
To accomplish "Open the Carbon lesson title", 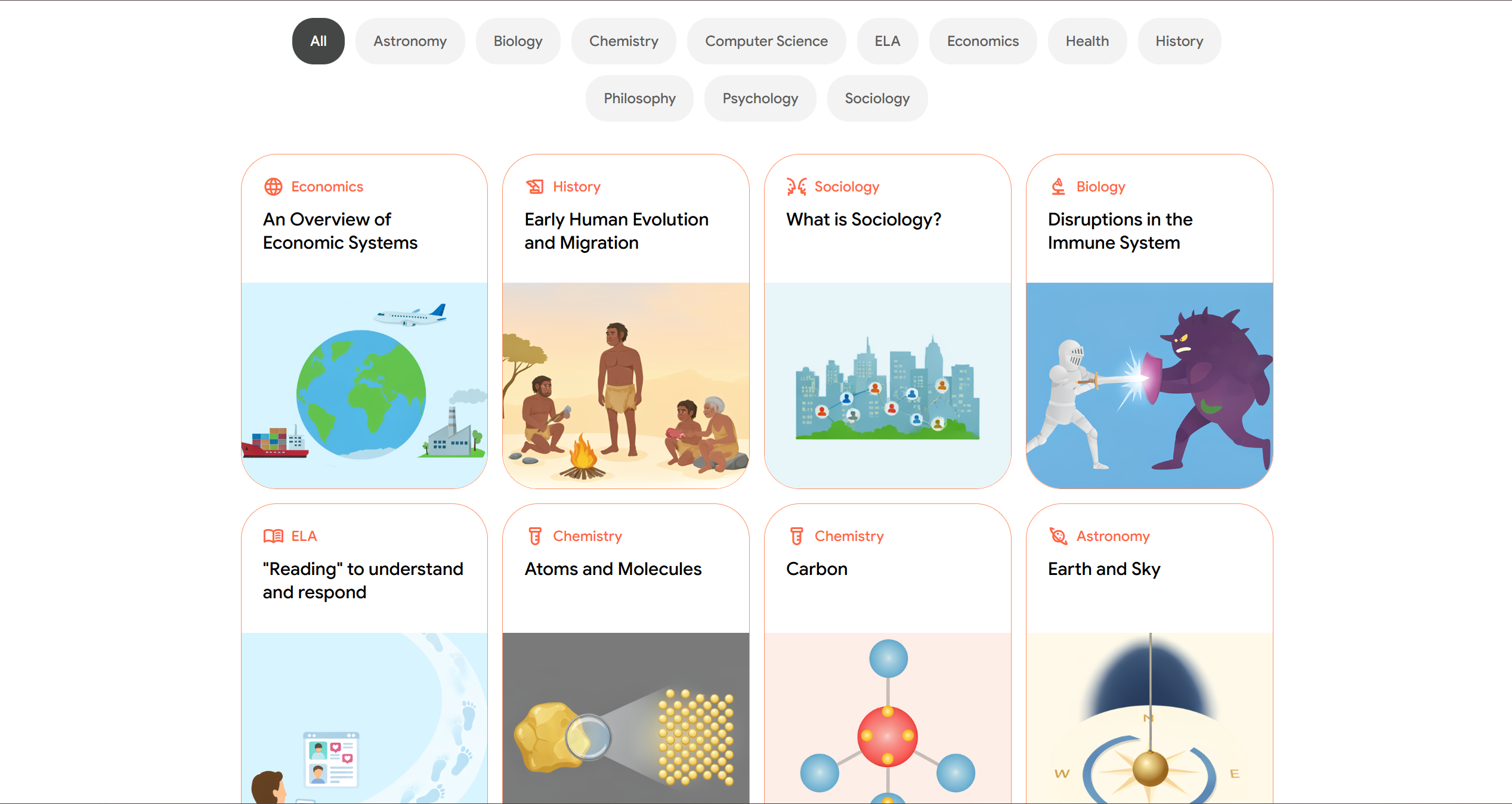I will pyautogui.click(x=817, y=569).
